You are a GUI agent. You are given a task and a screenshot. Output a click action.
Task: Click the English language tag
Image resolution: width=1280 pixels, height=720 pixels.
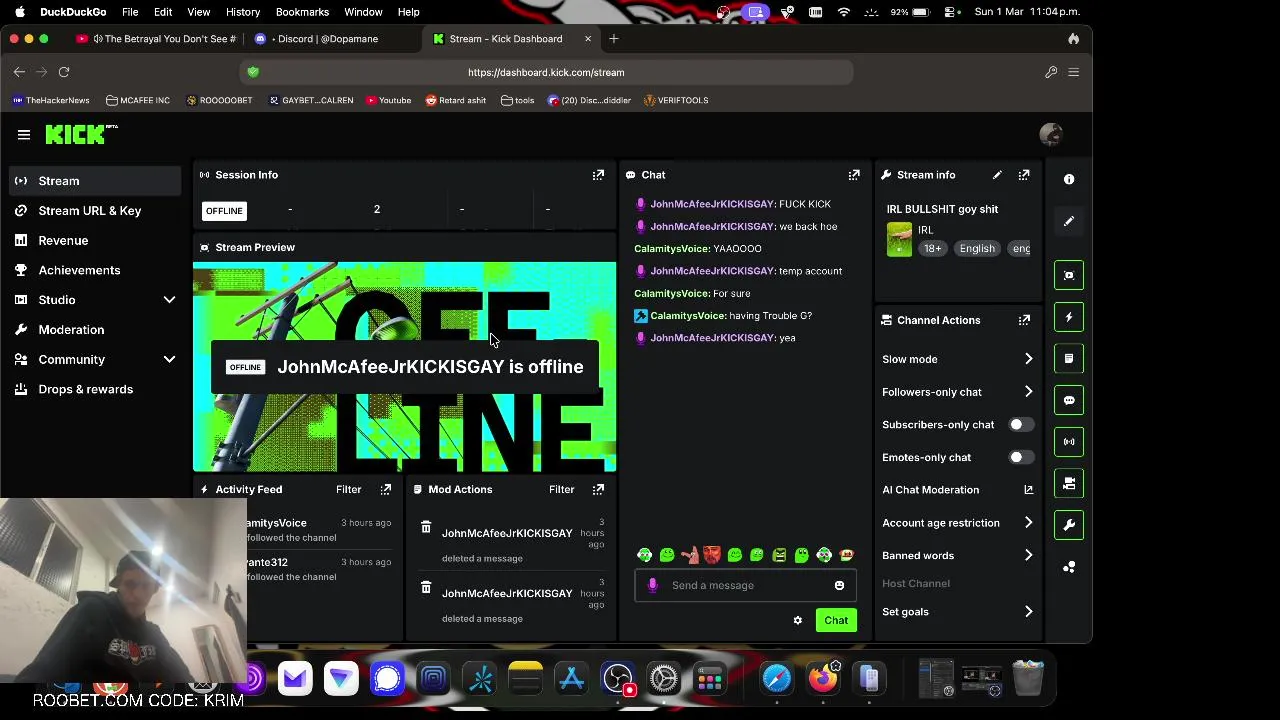(977, 249)
